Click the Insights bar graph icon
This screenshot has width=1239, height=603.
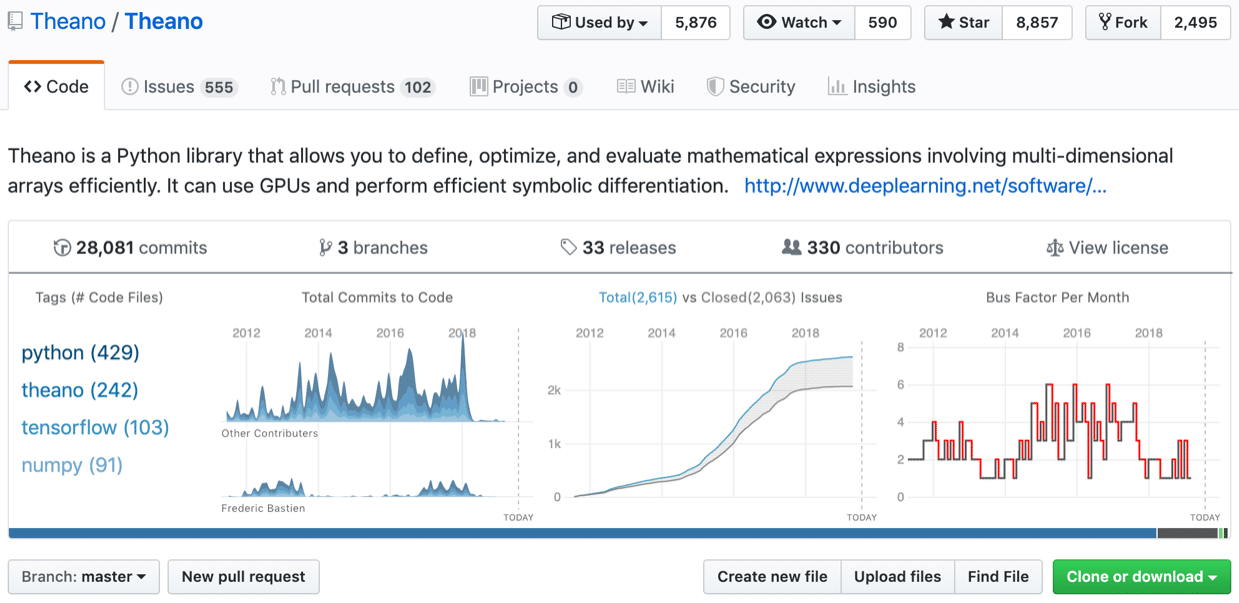(x=837, y=87)
